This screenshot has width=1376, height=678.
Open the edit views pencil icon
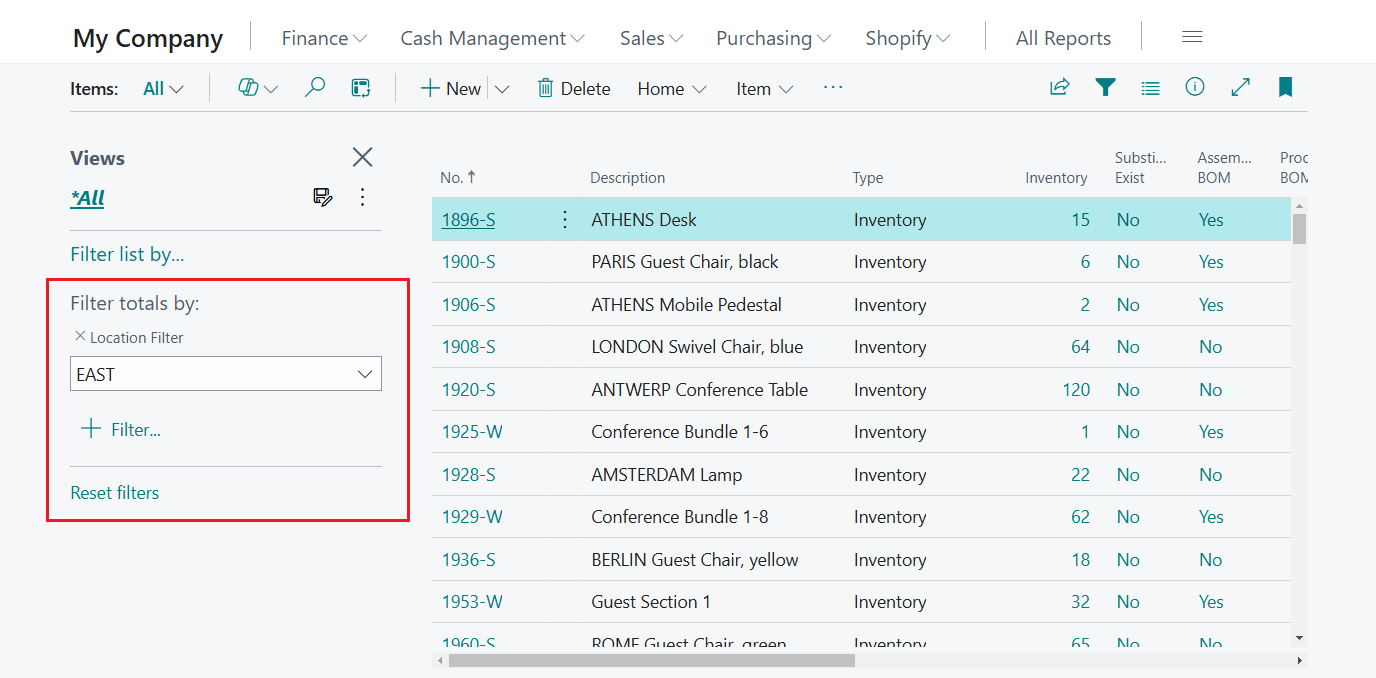[322, 197]
